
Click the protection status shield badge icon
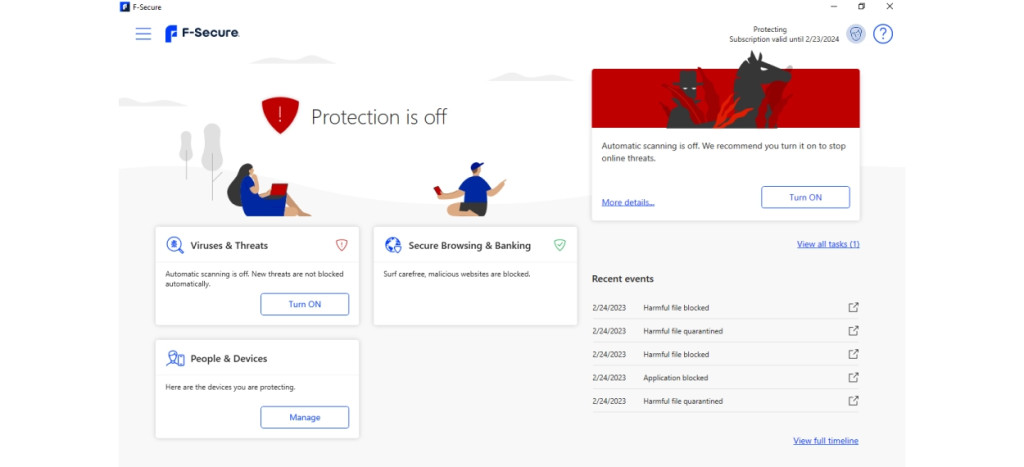point(855,34)
